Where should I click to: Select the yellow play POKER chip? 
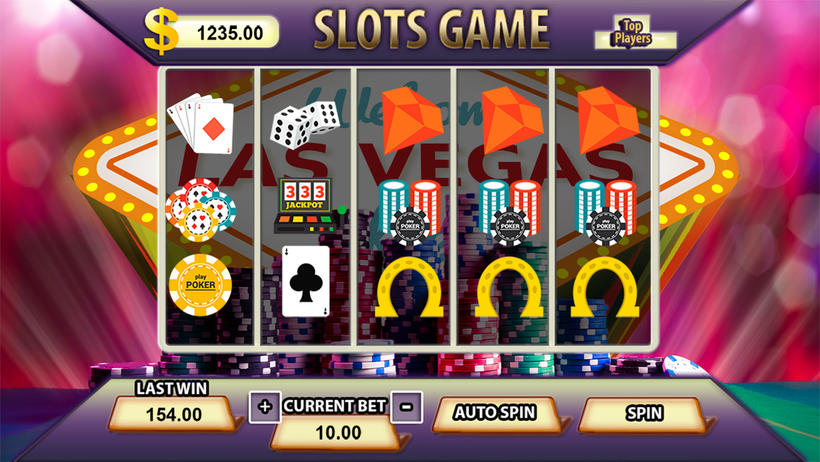point(200,284)
